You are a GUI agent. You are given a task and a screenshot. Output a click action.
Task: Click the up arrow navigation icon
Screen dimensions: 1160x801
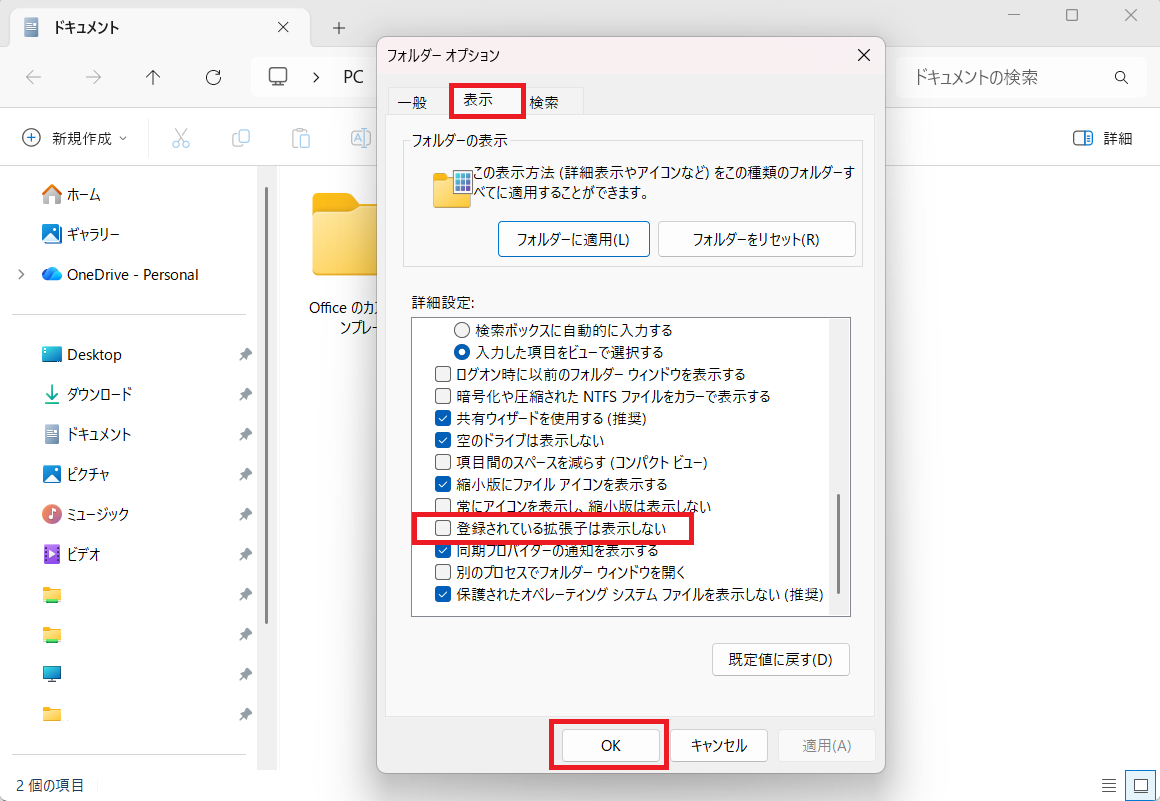[153, 77]
